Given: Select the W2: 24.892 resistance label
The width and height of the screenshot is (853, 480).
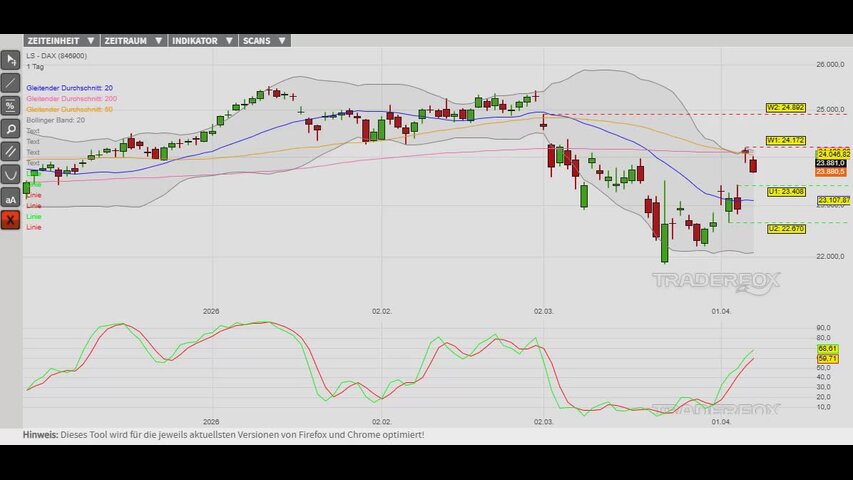Looking at the screenshot, I should (785, 107).
